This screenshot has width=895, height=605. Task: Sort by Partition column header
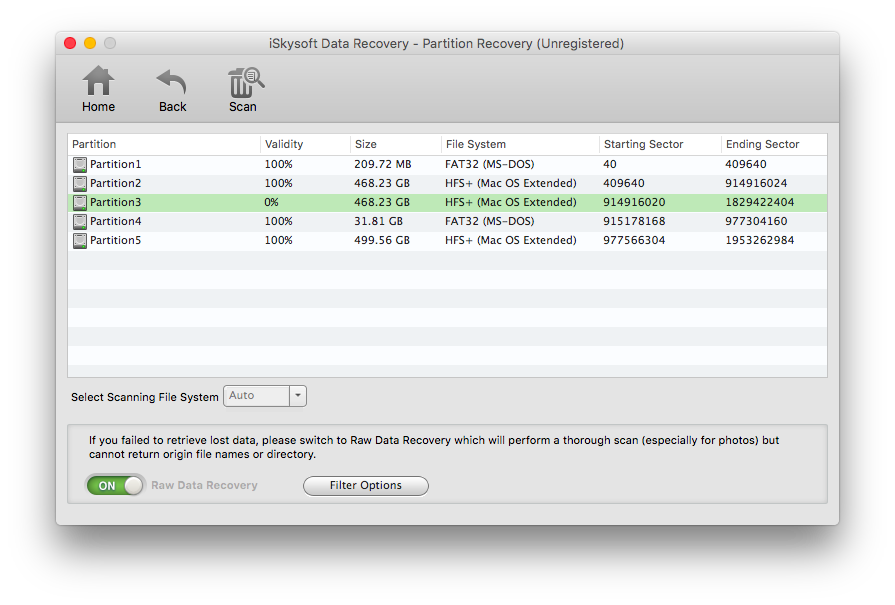click(x=164, y=144)
